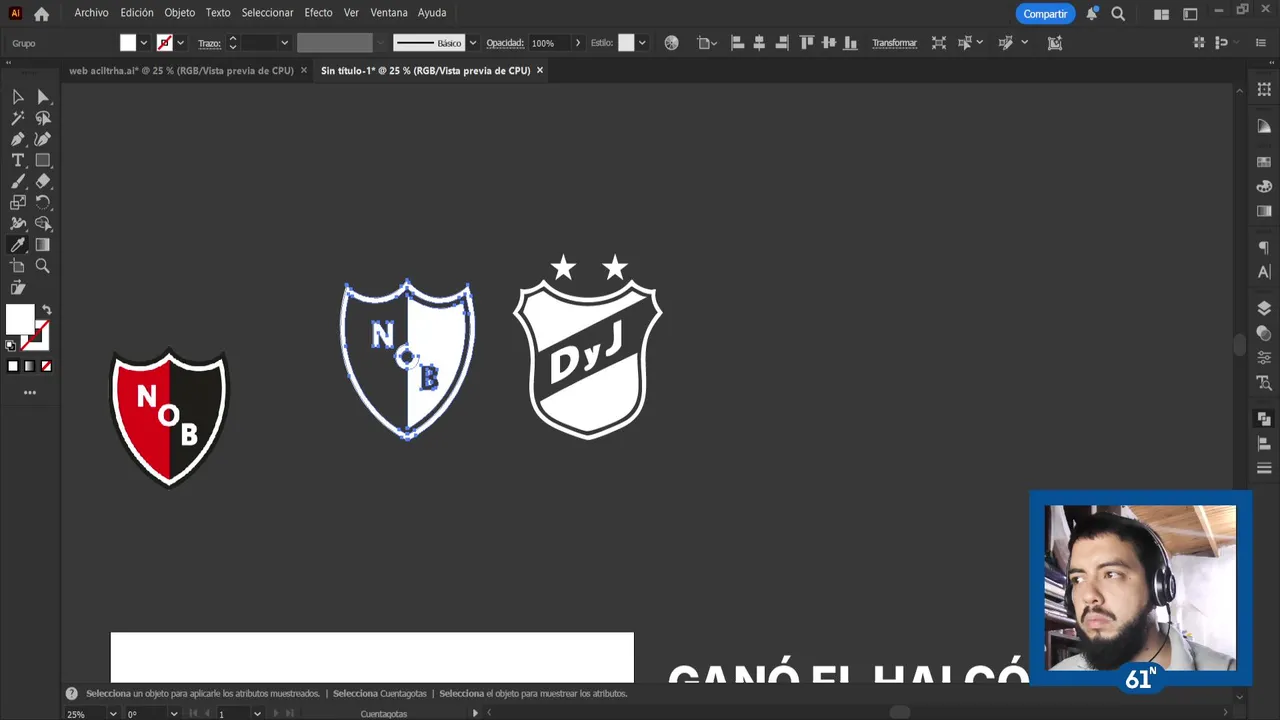This screenshot has height=720, width=1280.
Task: Open the zoom level 25% dropdown
Action: pyautogui.click(x=113, y=713)
